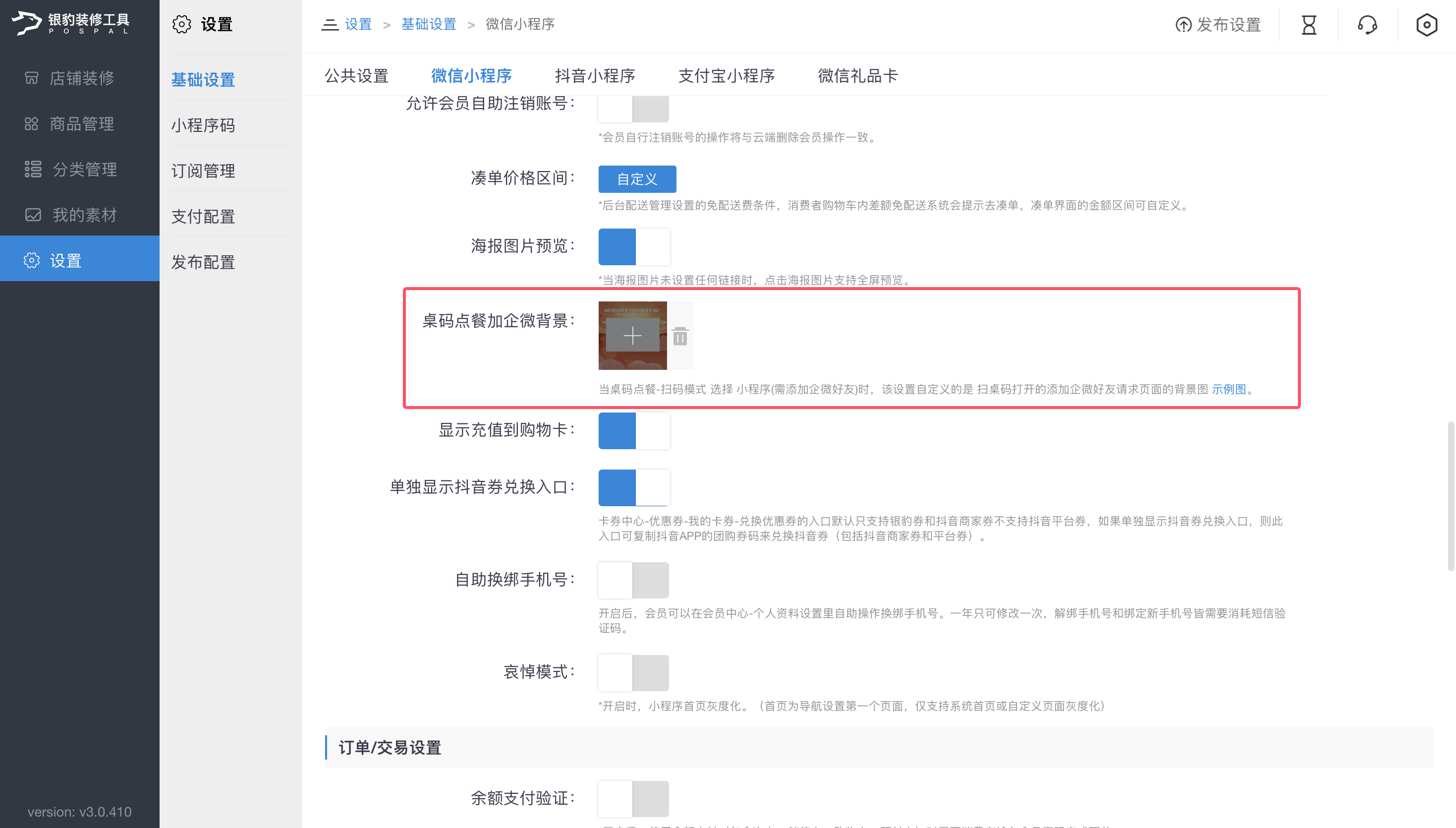1456x828 pixels.
Task: Click the 自定义 button
Action: pos(636,179)
